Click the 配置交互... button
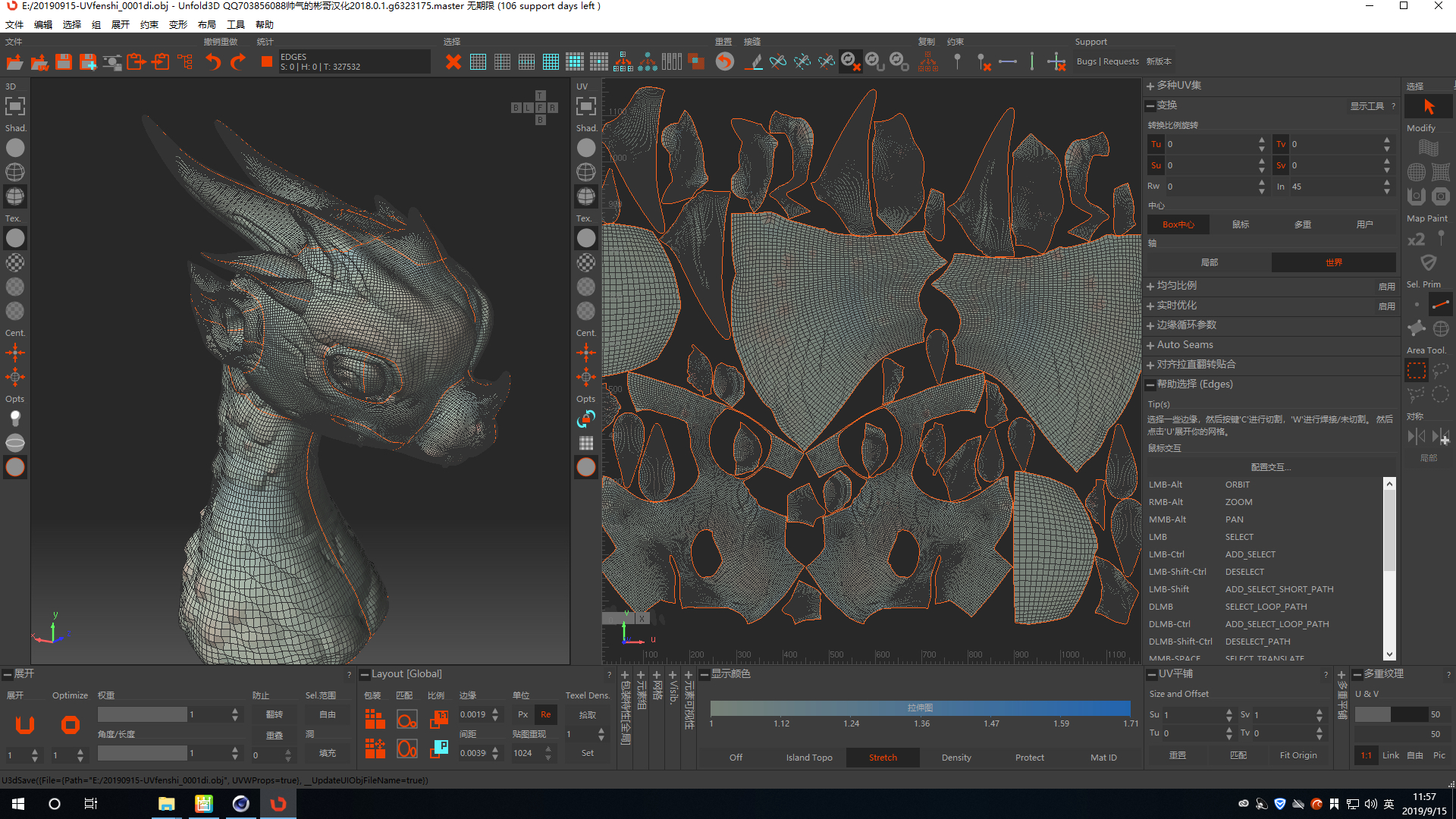The width and height of the screenshot is (1456, 819). (x=1271, y=467)
